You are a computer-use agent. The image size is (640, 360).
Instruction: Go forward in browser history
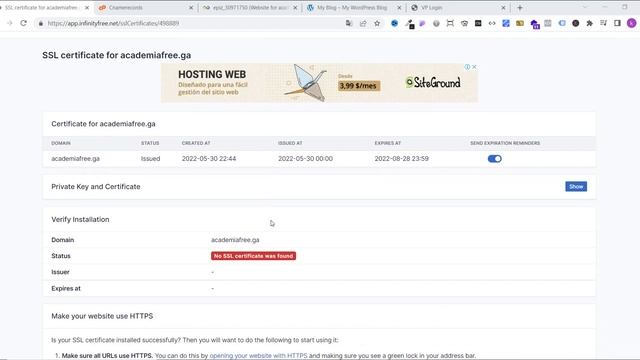(x=9, y=23)
